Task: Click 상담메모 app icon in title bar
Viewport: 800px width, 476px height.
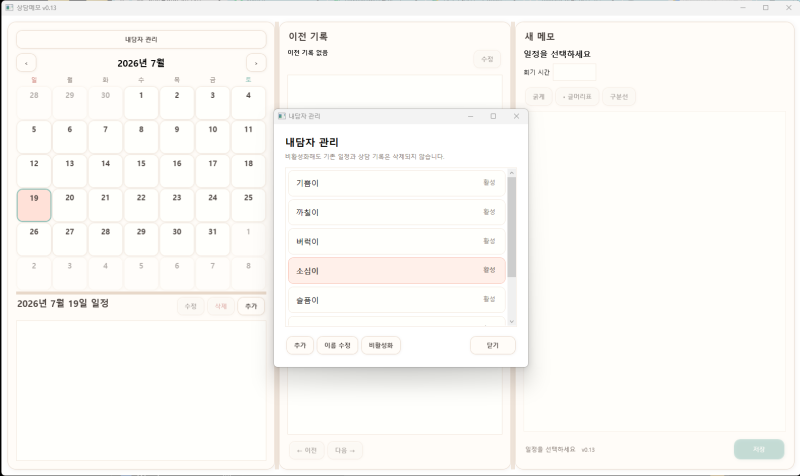Action: [9, 8]
